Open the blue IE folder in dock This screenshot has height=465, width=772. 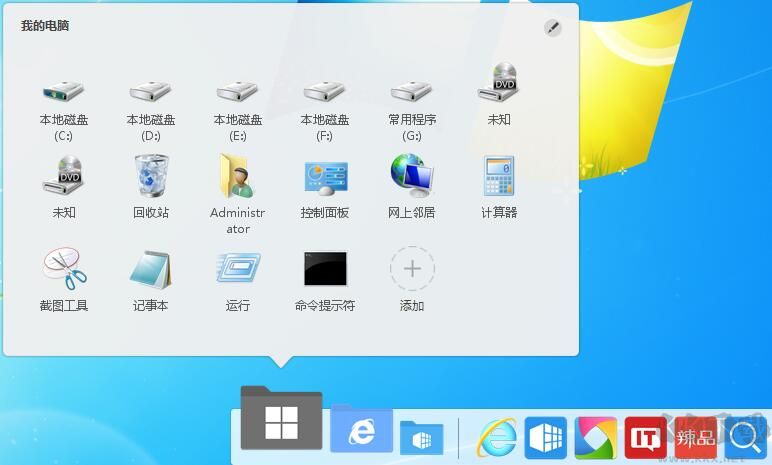coord(361,429)
